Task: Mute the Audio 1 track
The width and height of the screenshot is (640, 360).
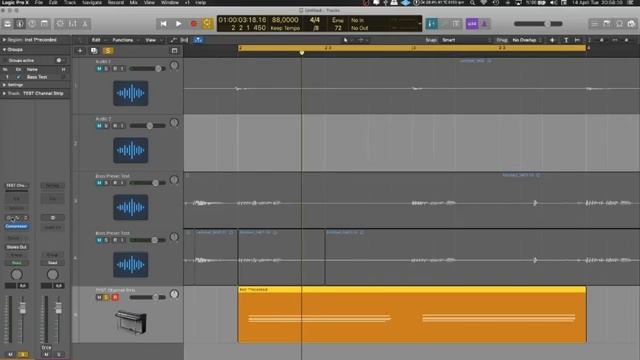Action: click(99, 69)
